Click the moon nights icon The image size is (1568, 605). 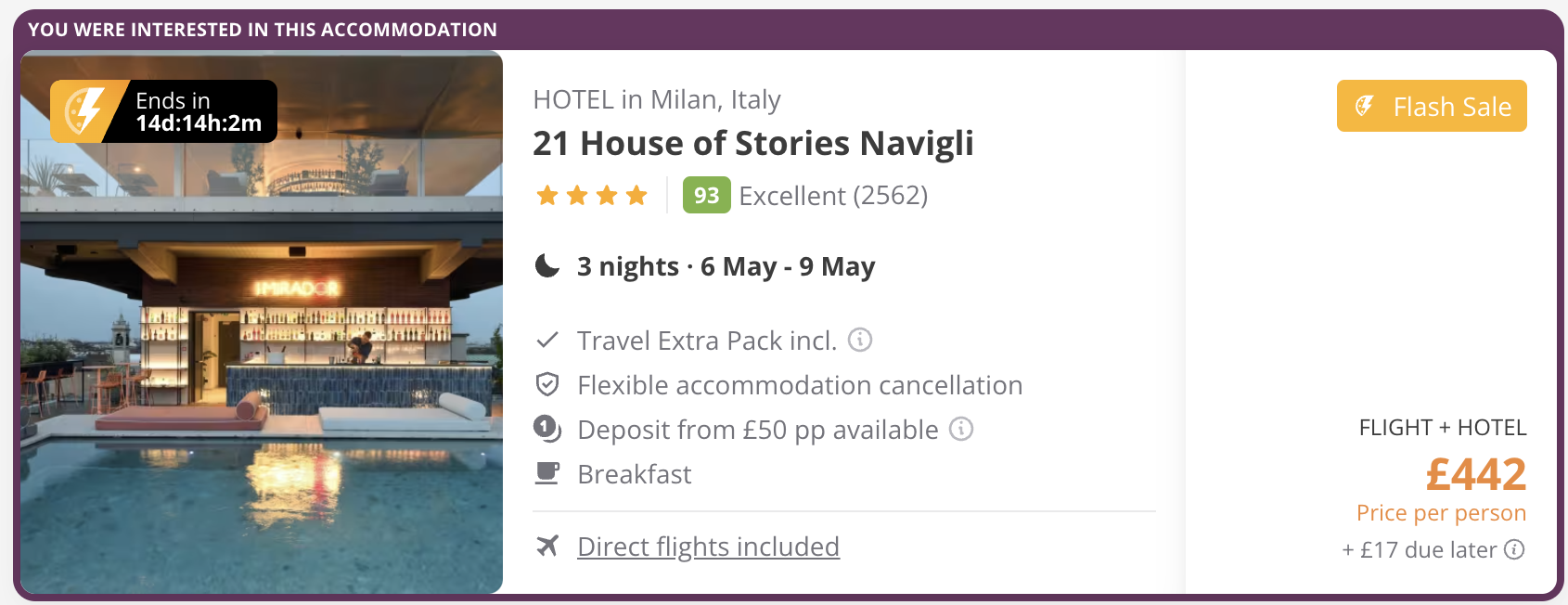tap(547, 266)
